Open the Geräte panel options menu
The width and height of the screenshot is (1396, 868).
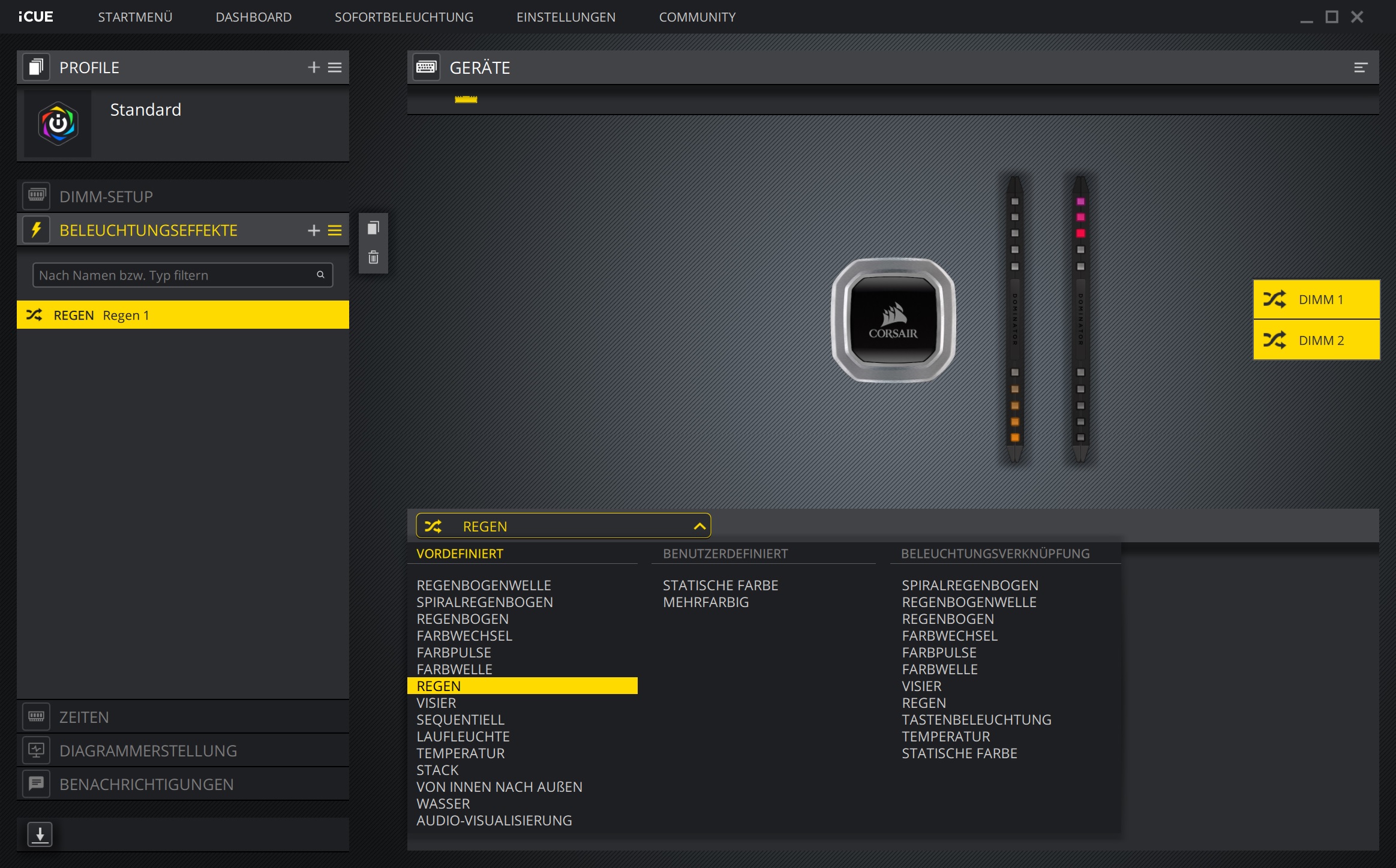[x=1361, y=68]
